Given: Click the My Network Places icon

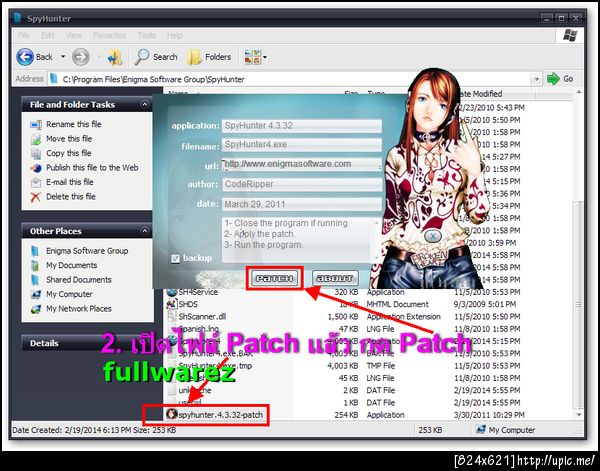Looking at the screenshot, I should (x=36, y=309).
